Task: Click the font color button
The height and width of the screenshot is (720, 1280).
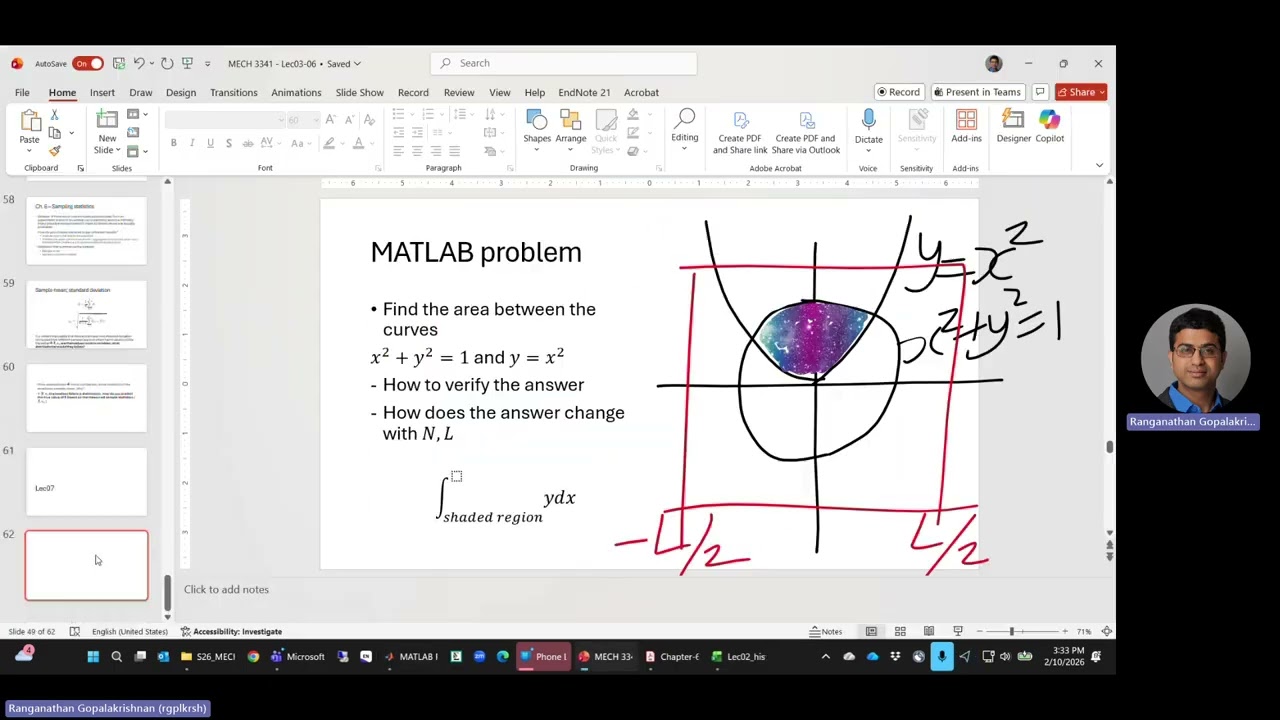Action: (358, 143)
